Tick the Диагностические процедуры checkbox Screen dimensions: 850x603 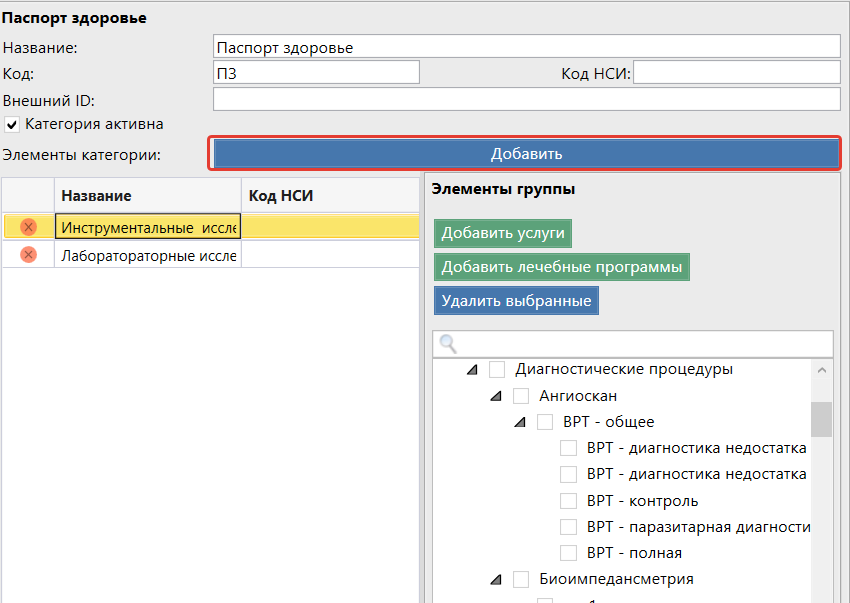point(497,370)
